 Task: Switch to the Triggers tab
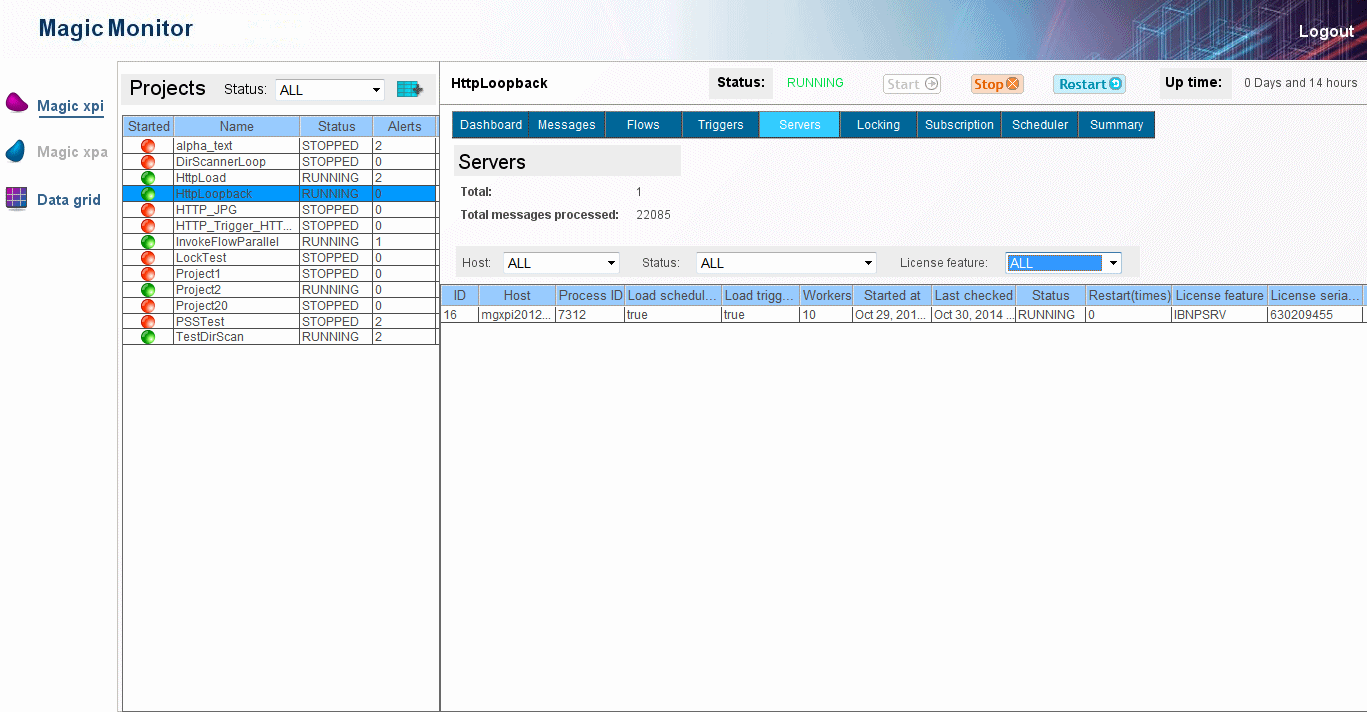pyautogui.click(x=721, y=125)
